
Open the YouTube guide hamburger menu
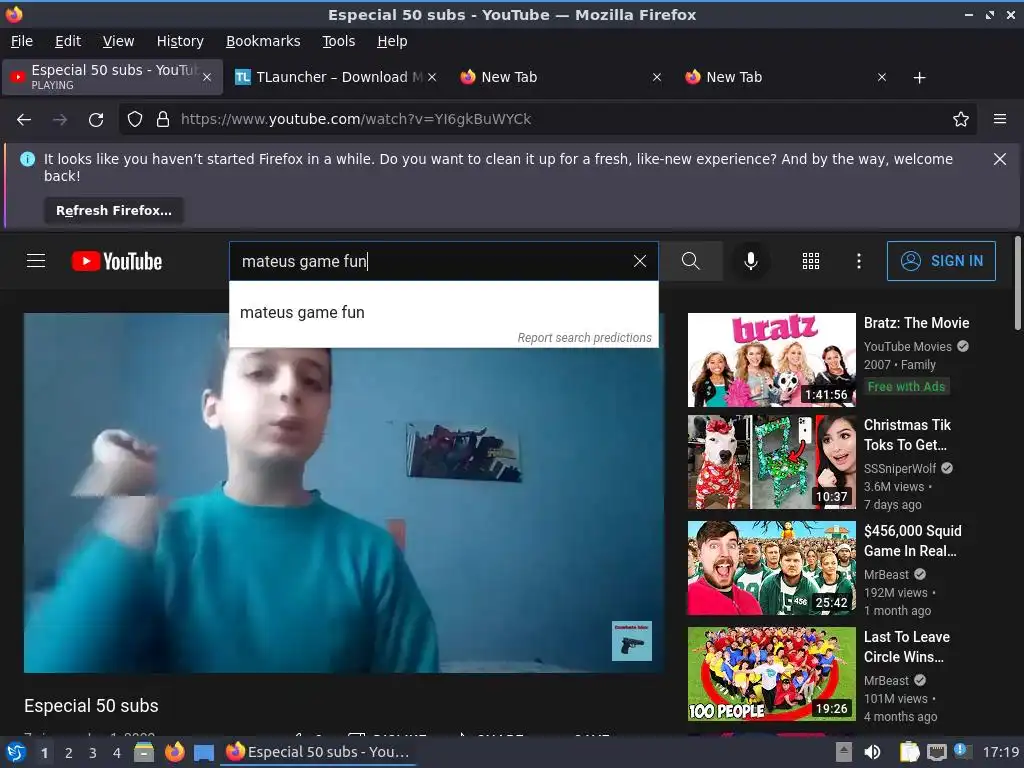[36, 261]
